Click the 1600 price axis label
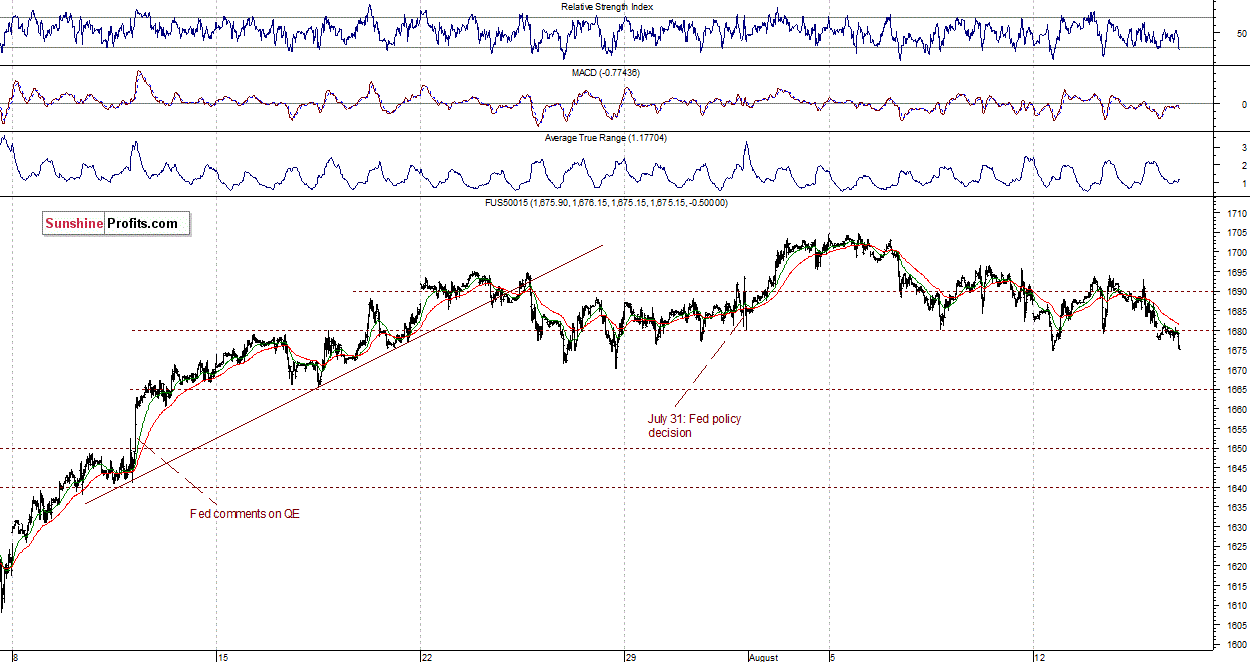The image size is (1250, 662). [1236, 644]
